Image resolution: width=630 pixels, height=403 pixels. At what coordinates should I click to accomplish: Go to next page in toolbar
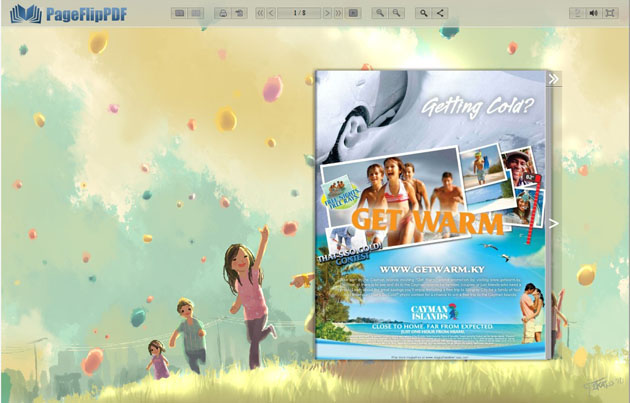coord(327,13)
